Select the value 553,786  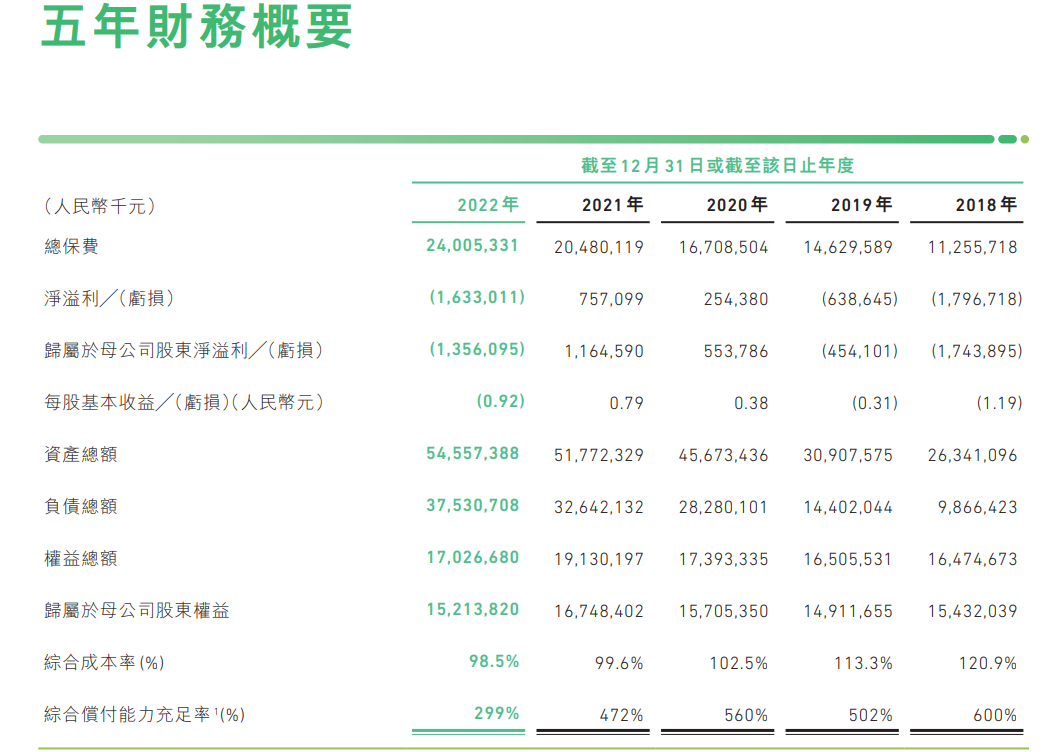736,351
